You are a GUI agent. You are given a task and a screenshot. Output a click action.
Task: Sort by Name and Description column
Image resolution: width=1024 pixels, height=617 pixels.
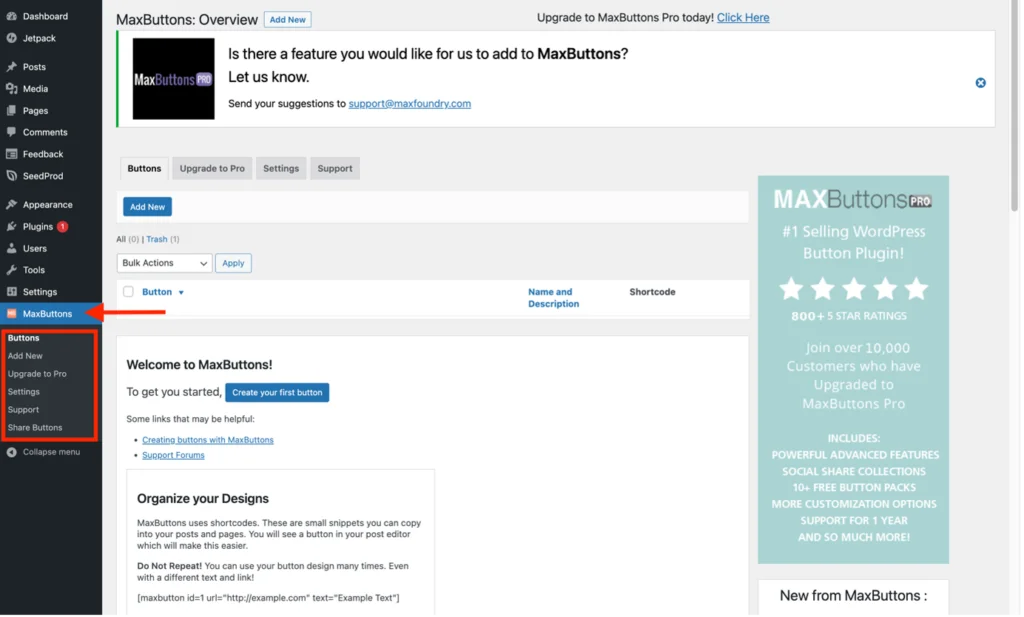(x=554, y=298)
